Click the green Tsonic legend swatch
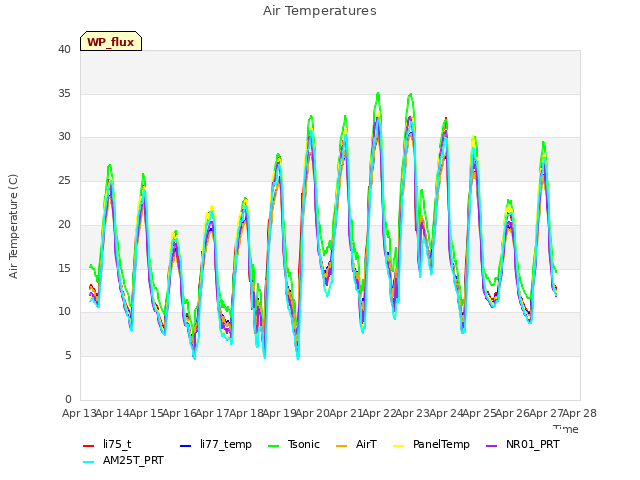This screenshot has height=480, width=640. click(274, 446)
